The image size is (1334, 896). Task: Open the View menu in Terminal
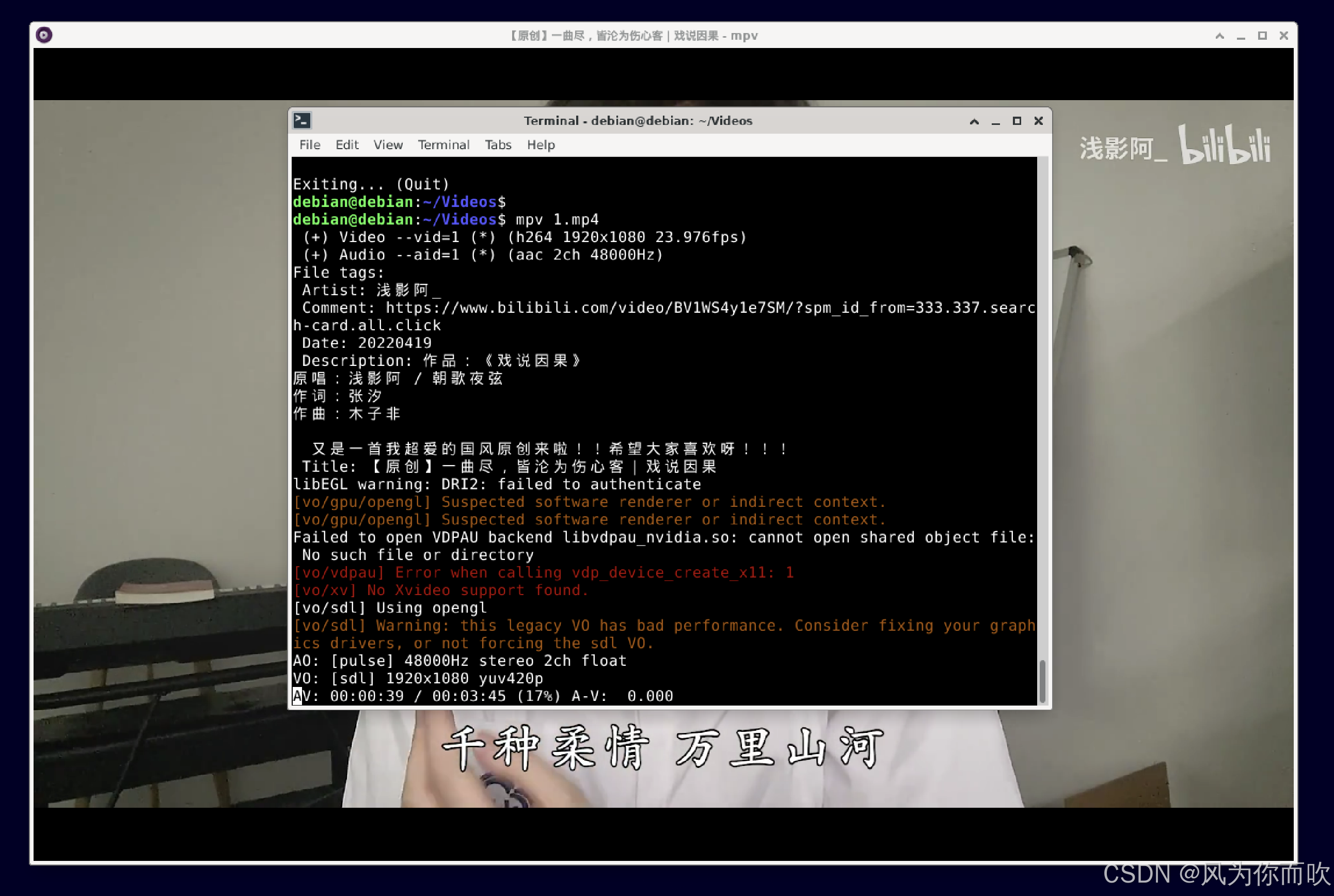[388, 145]
